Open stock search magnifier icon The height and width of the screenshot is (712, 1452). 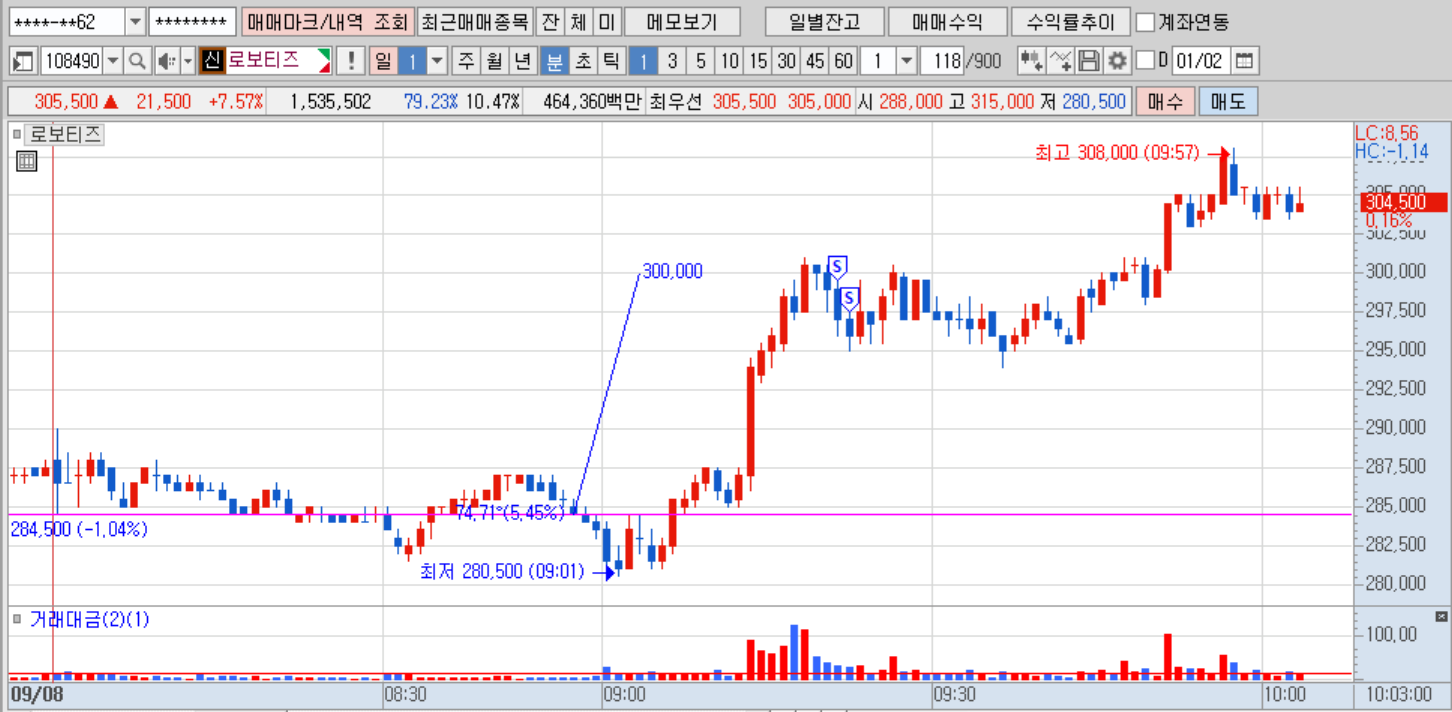click(137, 61)
